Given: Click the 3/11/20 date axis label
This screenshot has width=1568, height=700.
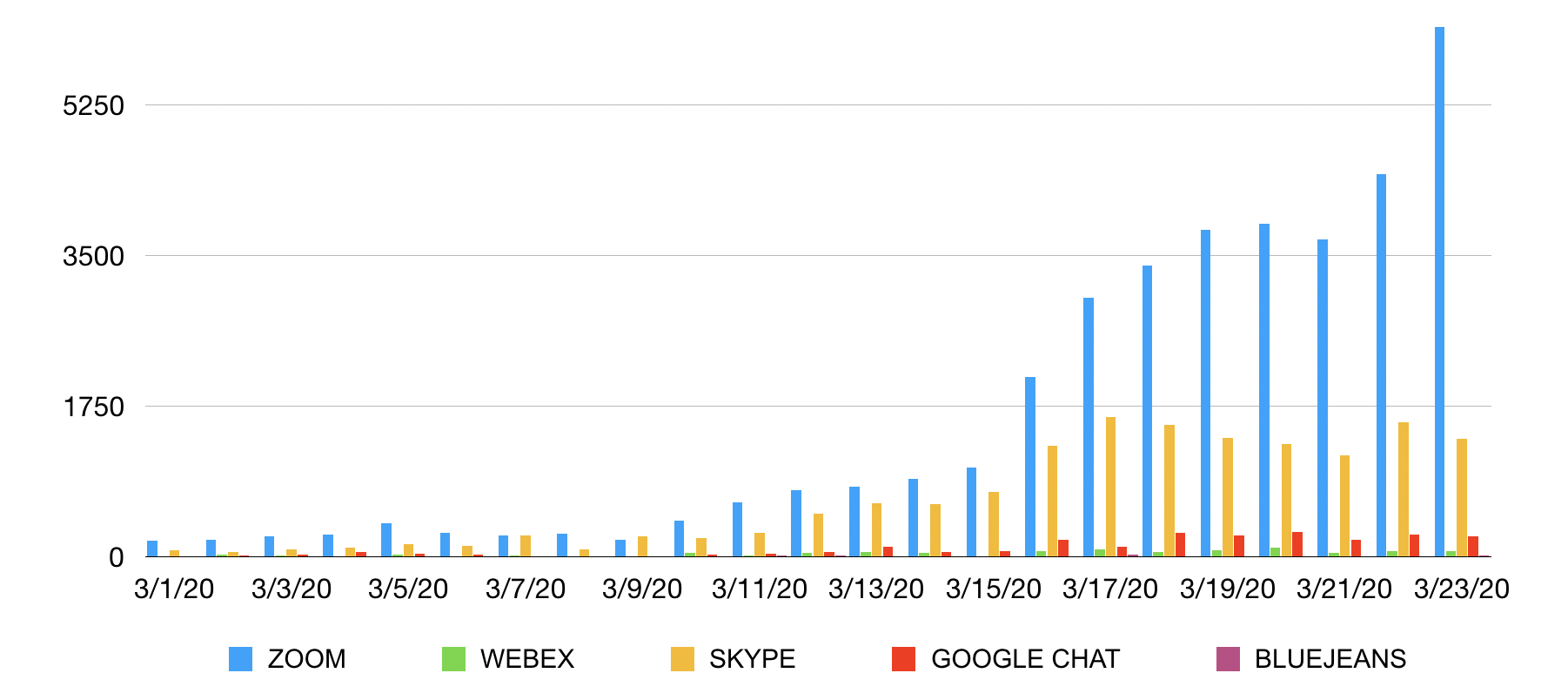Looking at the screenshot, I should click(x=759, y=589).
